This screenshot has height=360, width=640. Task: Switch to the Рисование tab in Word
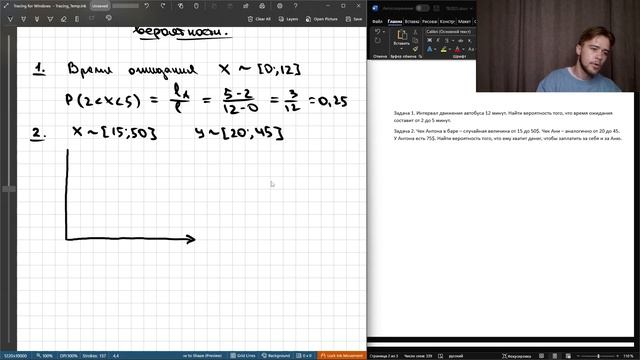coord(429,21)
